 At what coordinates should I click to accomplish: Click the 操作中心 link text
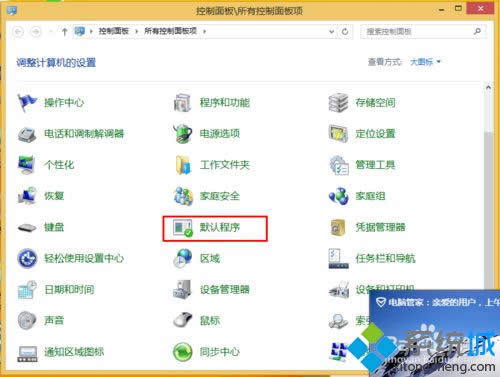click(x=64, y=103)
